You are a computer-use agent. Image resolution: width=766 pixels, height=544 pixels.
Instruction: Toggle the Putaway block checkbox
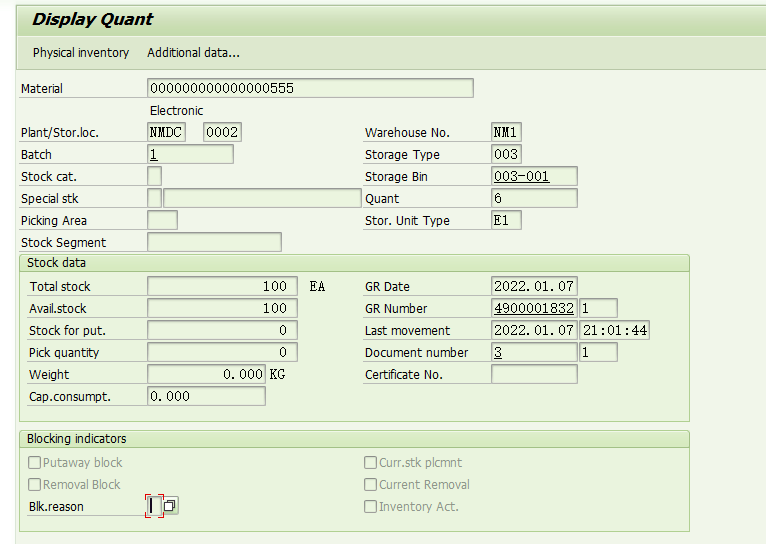coord(34,462)
